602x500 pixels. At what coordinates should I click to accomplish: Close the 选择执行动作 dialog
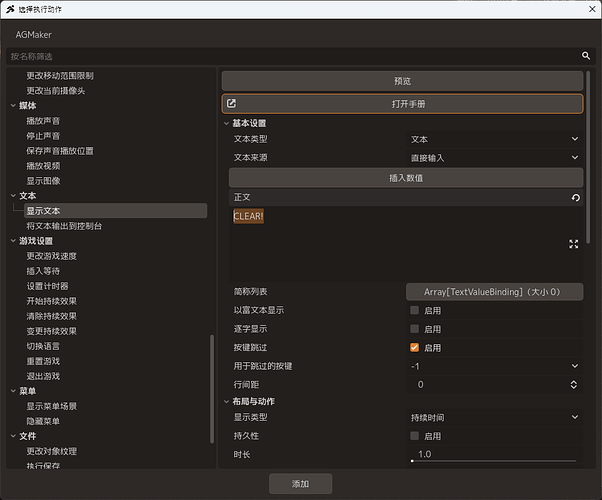tap(592, 9)
